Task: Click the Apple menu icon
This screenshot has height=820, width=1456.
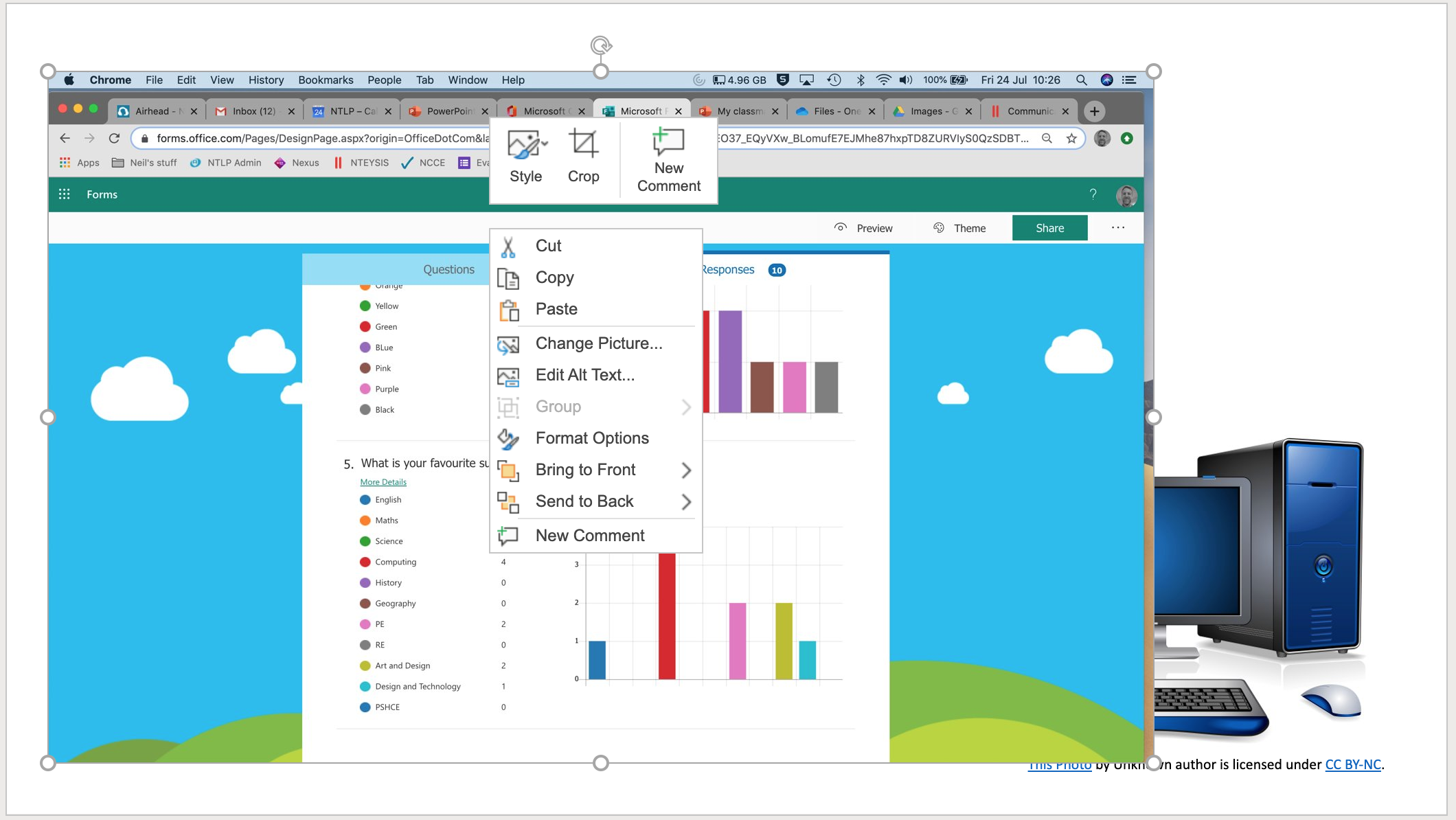Action: (69, 80)
